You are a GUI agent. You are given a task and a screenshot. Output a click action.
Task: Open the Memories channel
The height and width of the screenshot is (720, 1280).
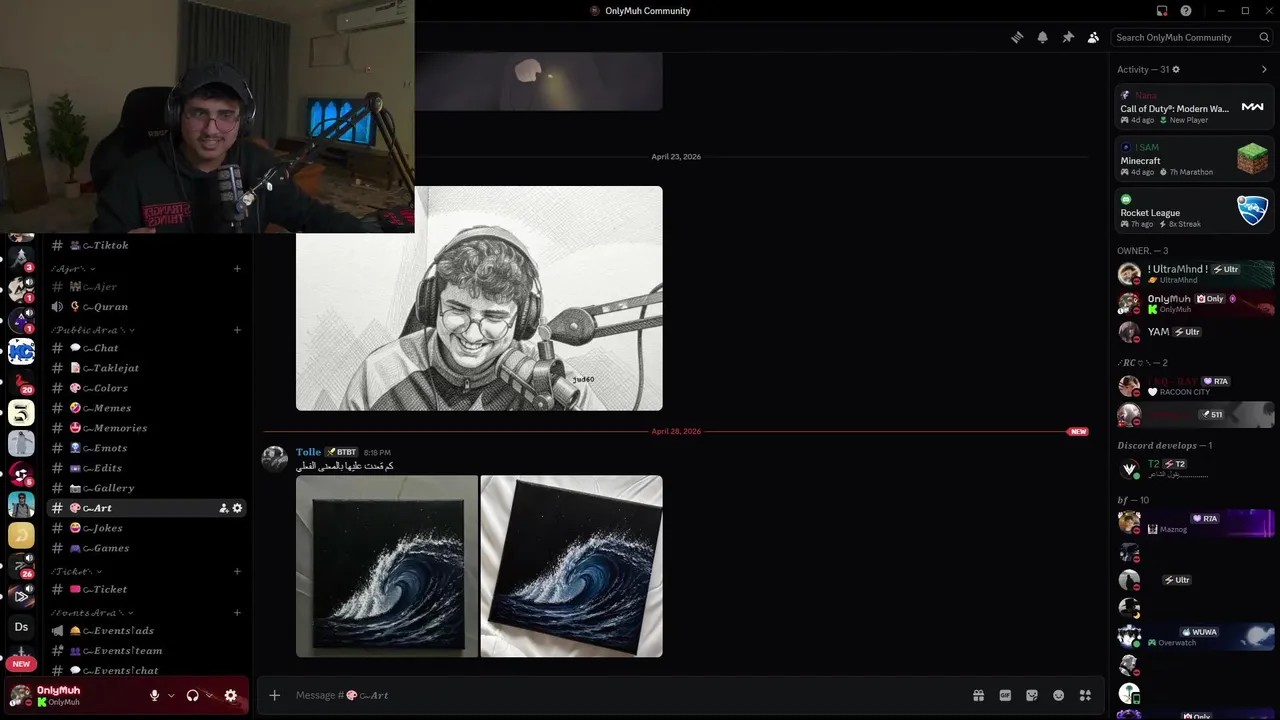point(147,428)
